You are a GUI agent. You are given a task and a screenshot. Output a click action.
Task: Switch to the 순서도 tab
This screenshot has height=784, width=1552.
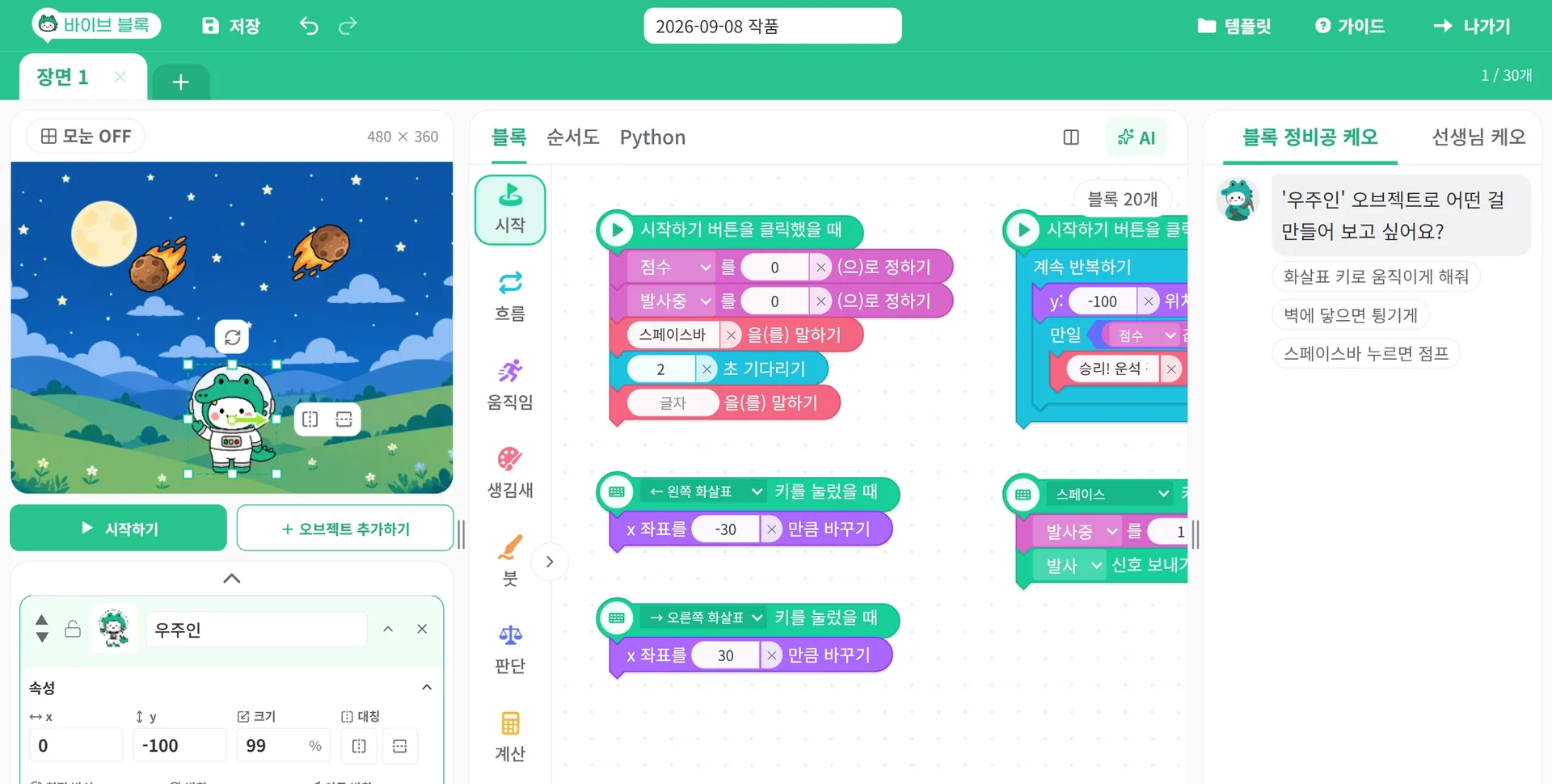tap(572, 137)
